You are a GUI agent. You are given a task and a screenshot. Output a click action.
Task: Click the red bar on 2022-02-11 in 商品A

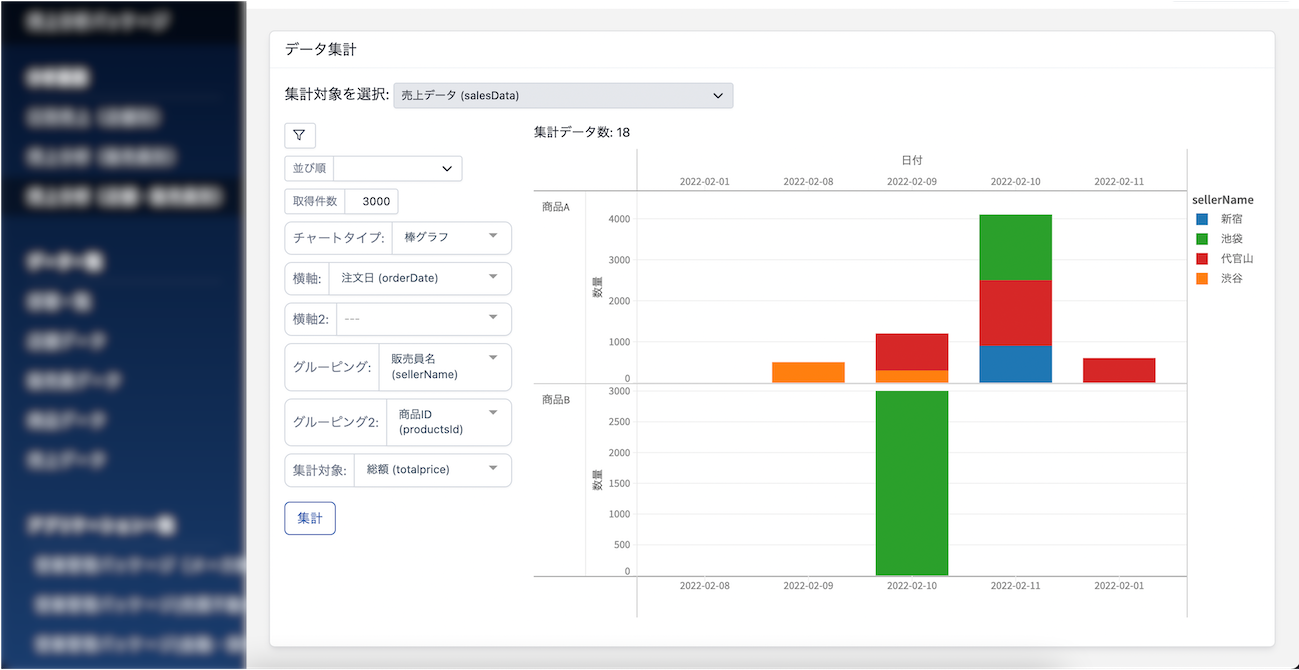tap(1119, 370)
